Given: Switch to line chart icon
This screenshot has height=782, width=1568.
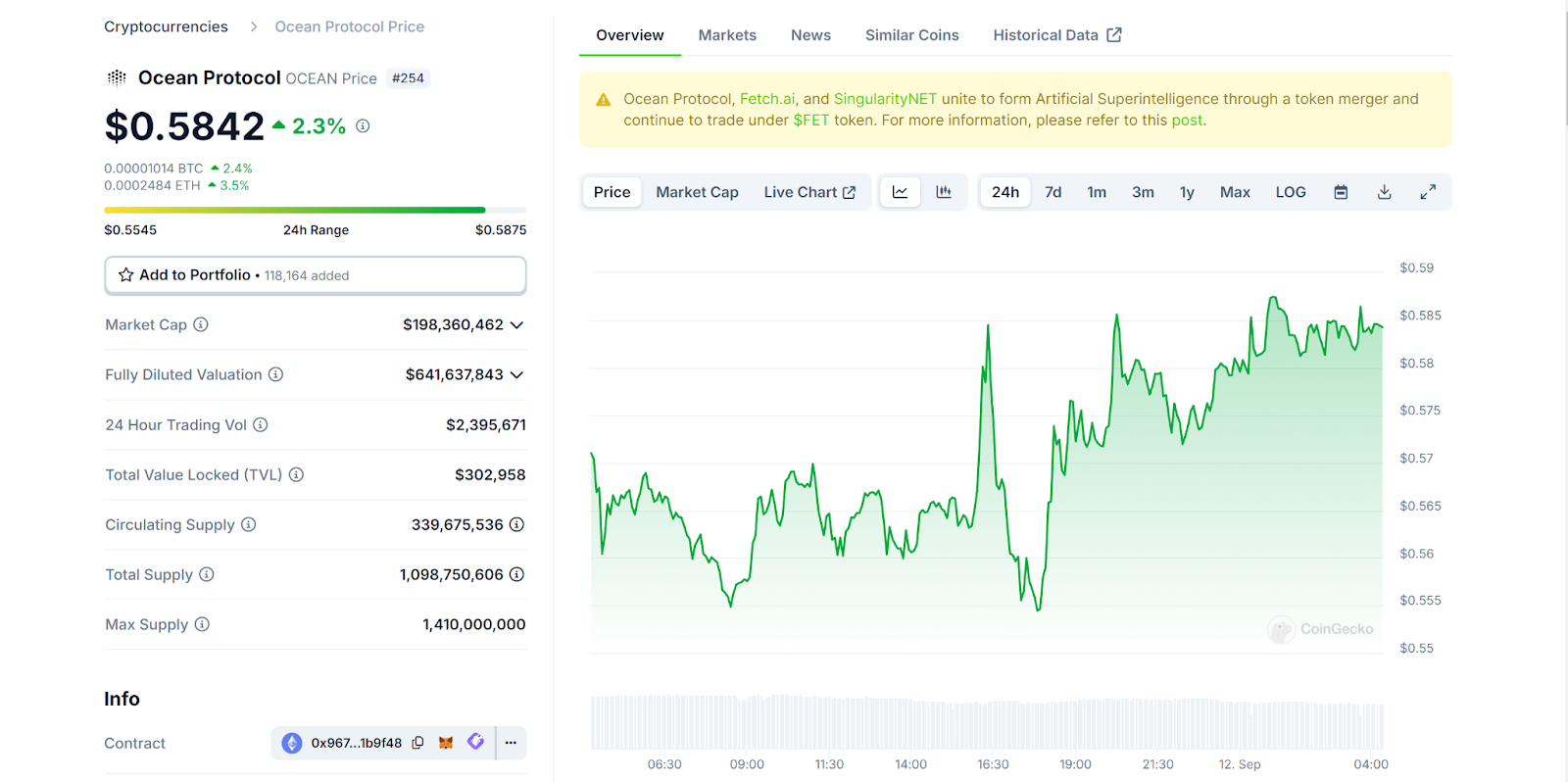Looking at the screenshot, I should point(900,192).
